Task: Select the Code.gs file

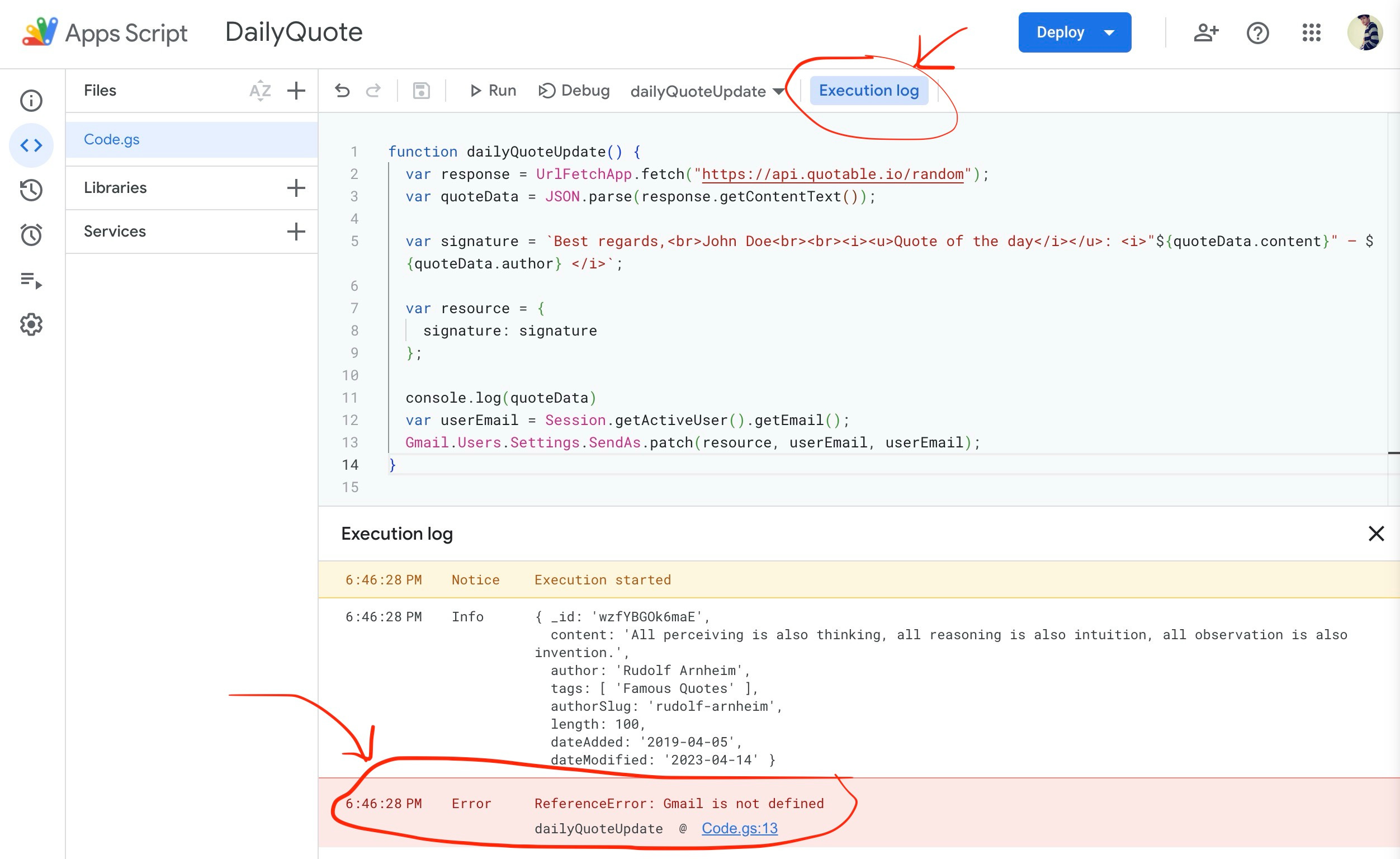Action: 112,139
